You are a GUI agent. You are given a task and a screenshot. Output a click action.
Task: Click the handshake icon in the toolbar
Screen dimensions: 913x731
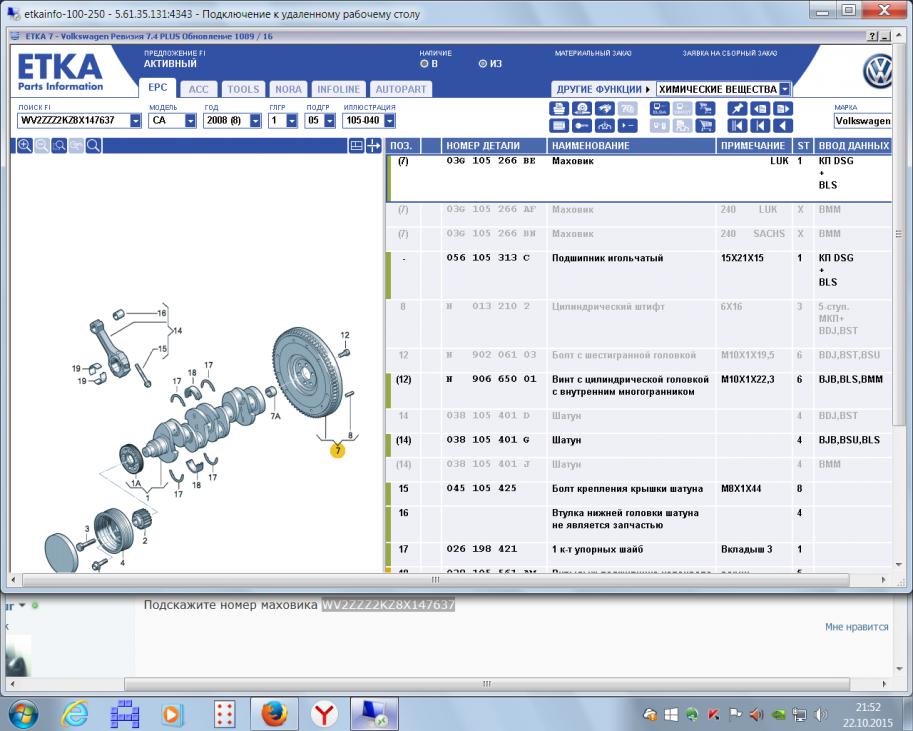(x=604, y=108)
